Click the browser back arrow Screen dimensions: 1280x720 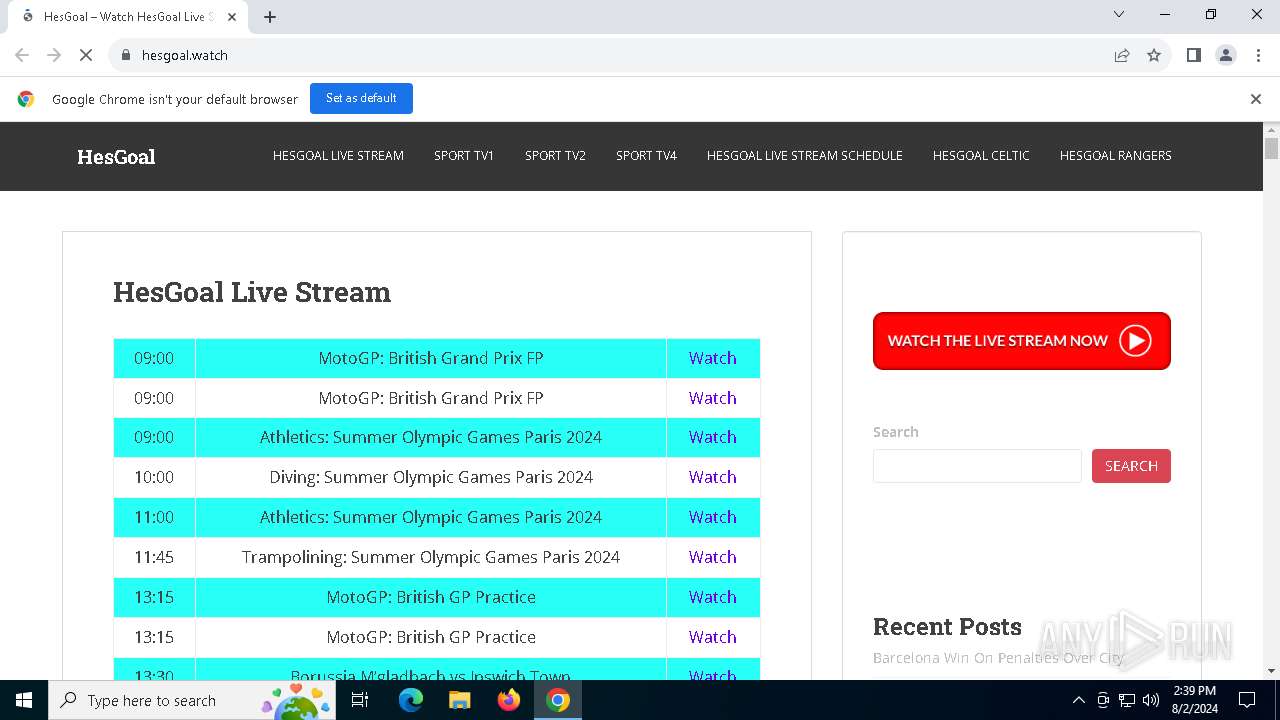pyautogui.click(x=22, y=55)
